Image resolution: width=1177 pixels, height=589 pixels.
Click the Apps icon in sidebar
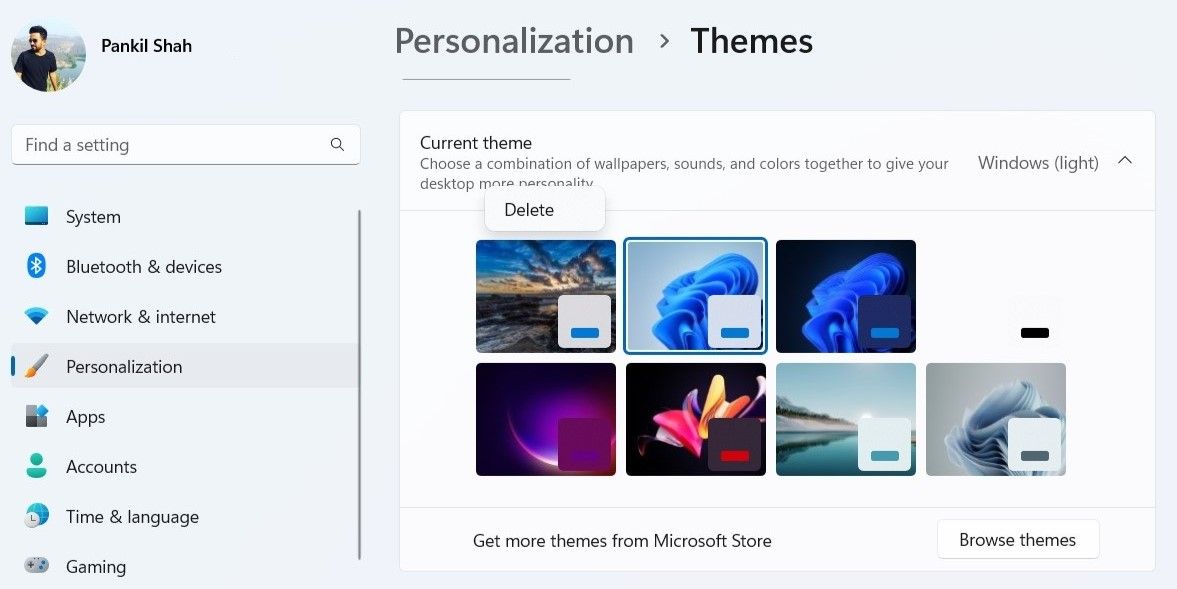[x=36, y=416]
